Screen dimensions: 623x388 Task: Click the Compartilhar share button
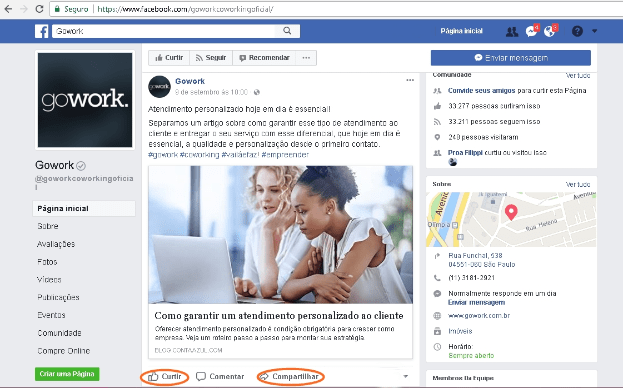pos(291,376)
